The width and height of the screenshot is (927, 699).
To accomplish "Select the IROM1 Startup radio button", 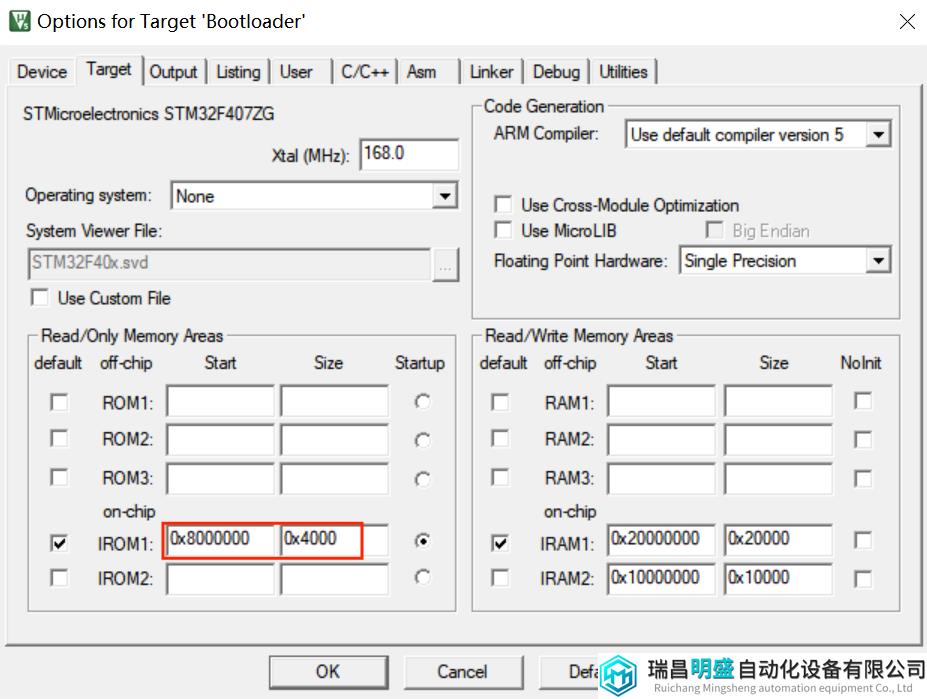I will [x=422, y=541].
